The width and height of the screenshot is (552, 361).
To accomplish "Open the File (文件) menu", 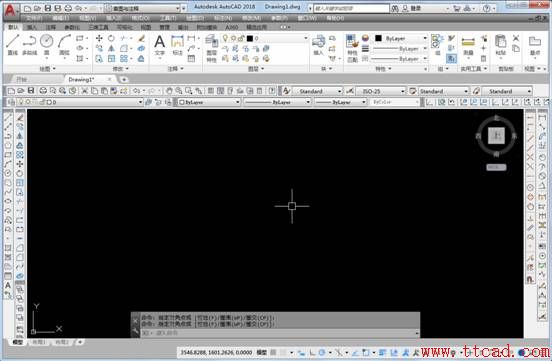I will (x=34, y=18).
